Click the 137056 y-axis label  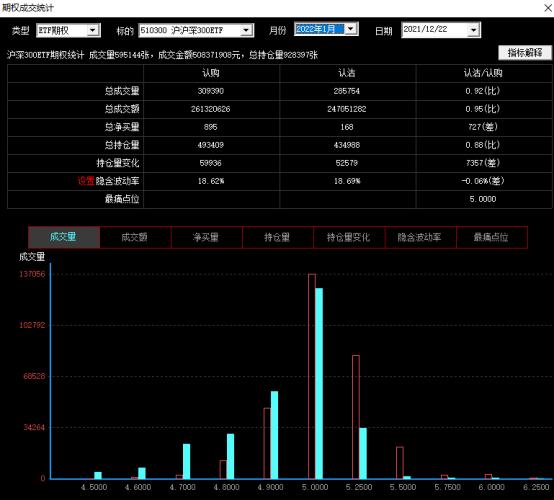32,274
